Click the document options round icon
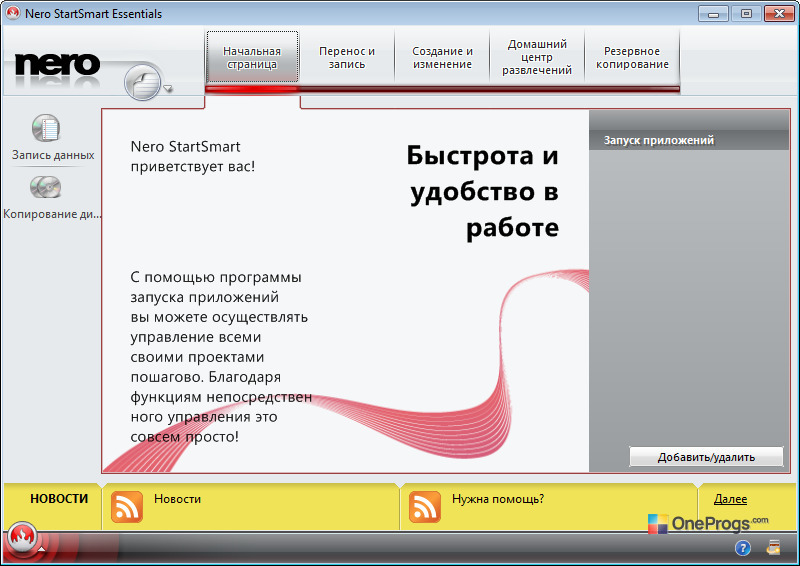Screen dimensions: 800x566 (142, 82)
